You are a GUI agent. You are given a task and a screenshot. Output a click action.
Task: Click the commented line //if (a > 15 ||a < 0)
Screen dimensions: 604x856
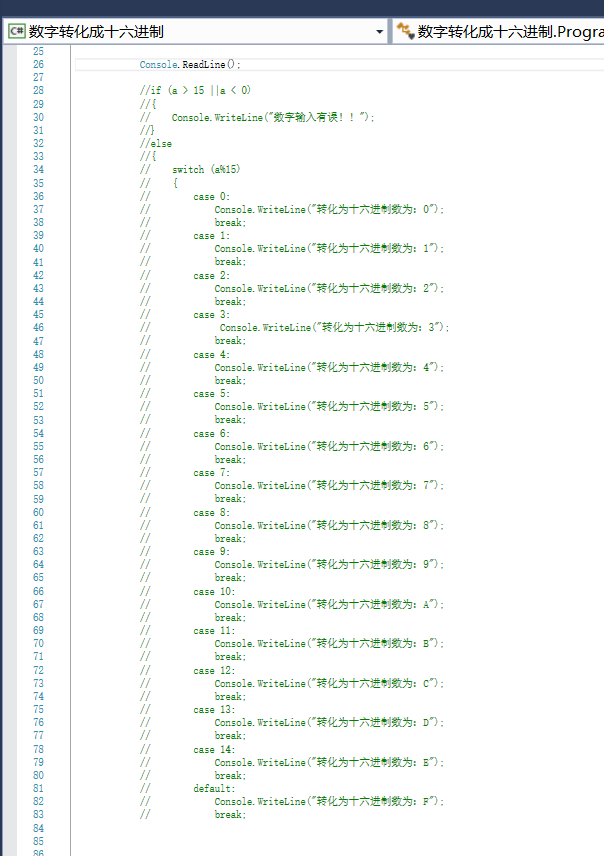tap(195, 91)
